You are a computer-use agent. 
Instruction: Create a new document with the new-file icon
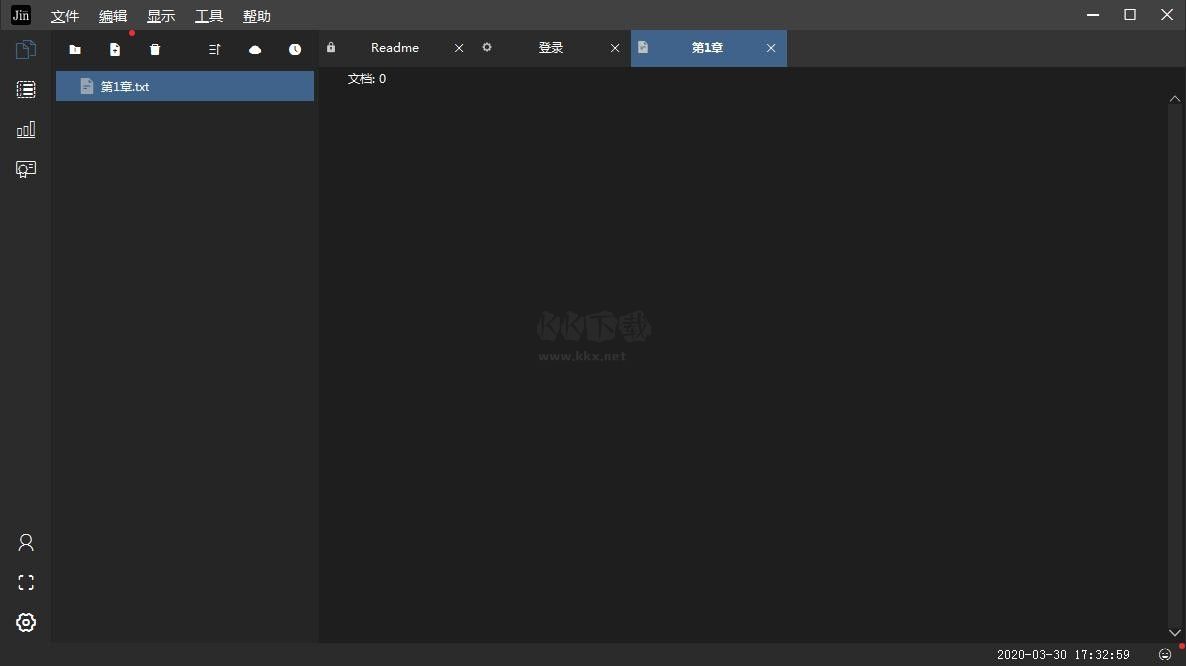tap(115, 49)
